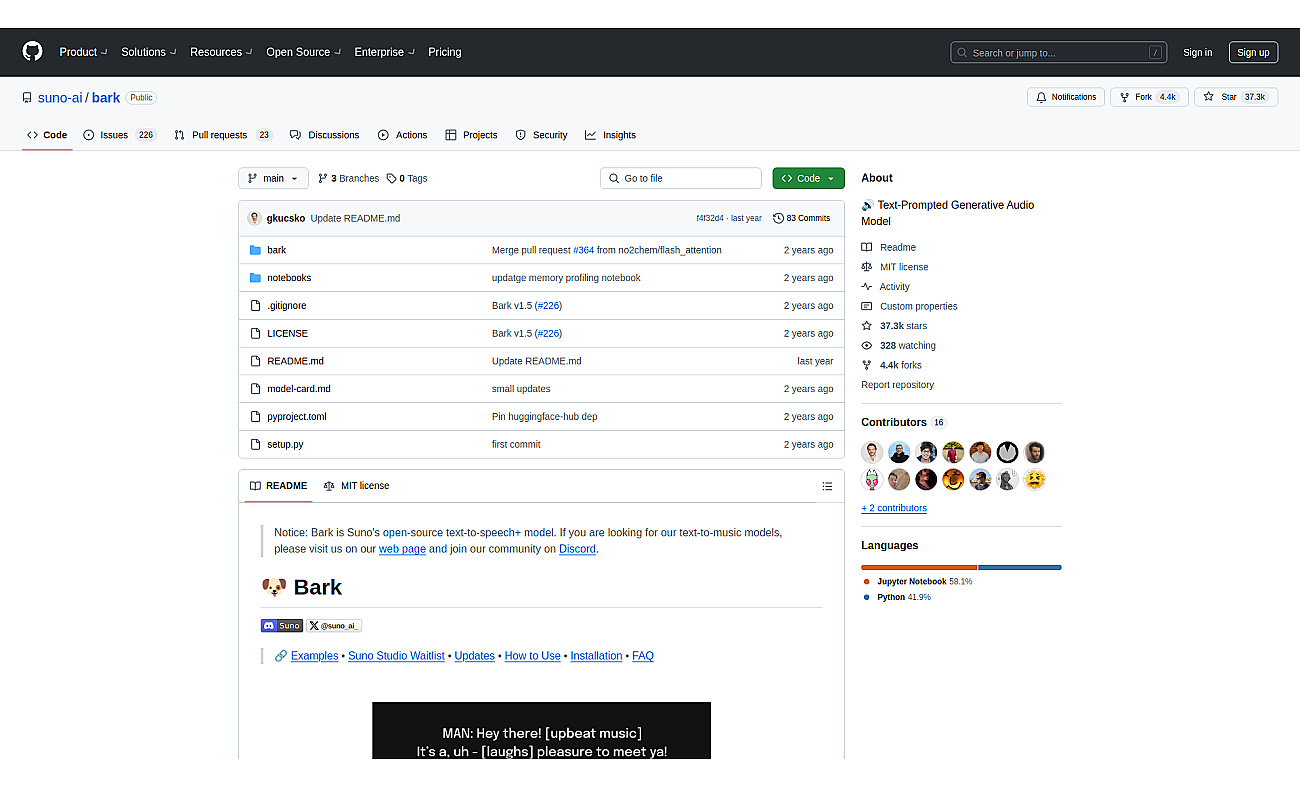The height and width of the screenshot is (788, 1300).
Task: Select the README tab in file viewer
Action: coord(278,486)
